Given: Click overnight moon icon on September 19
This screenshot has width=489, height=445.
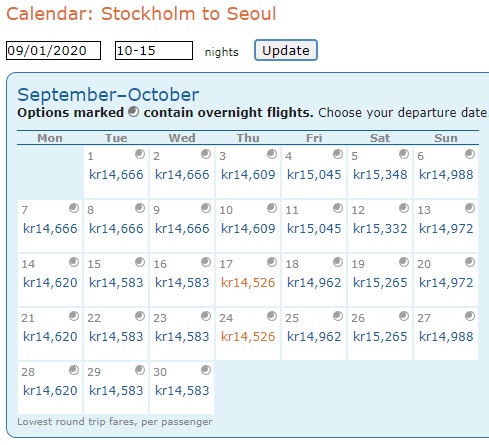Looking at the screenshot, I should click(404, 262).
